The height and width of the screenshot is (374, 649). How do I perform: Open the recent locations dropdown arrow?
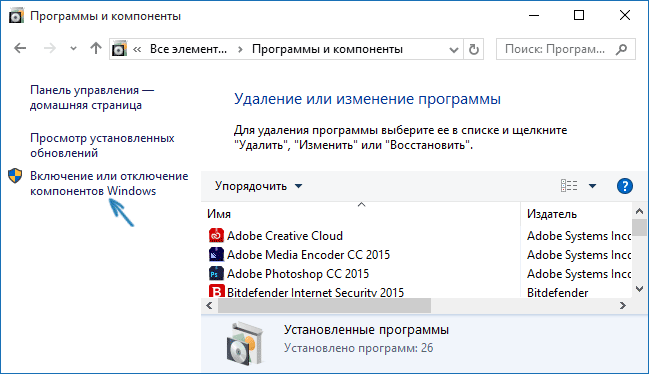tap(73, 49)
